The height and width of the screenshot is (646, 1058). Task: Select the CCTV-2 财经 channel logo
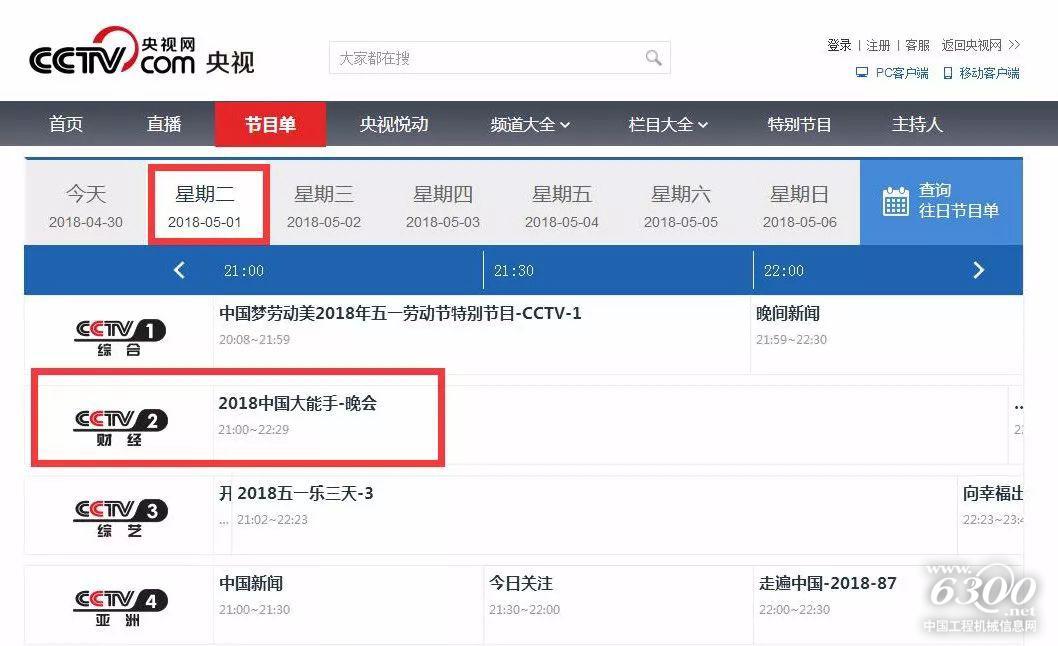pyautogui.click(x=119, y=425)
